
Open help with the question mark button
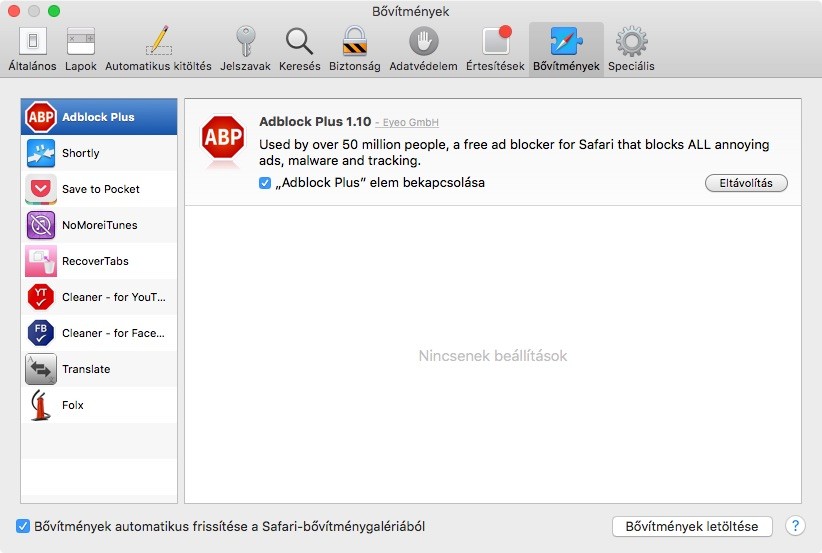point(795,525)
